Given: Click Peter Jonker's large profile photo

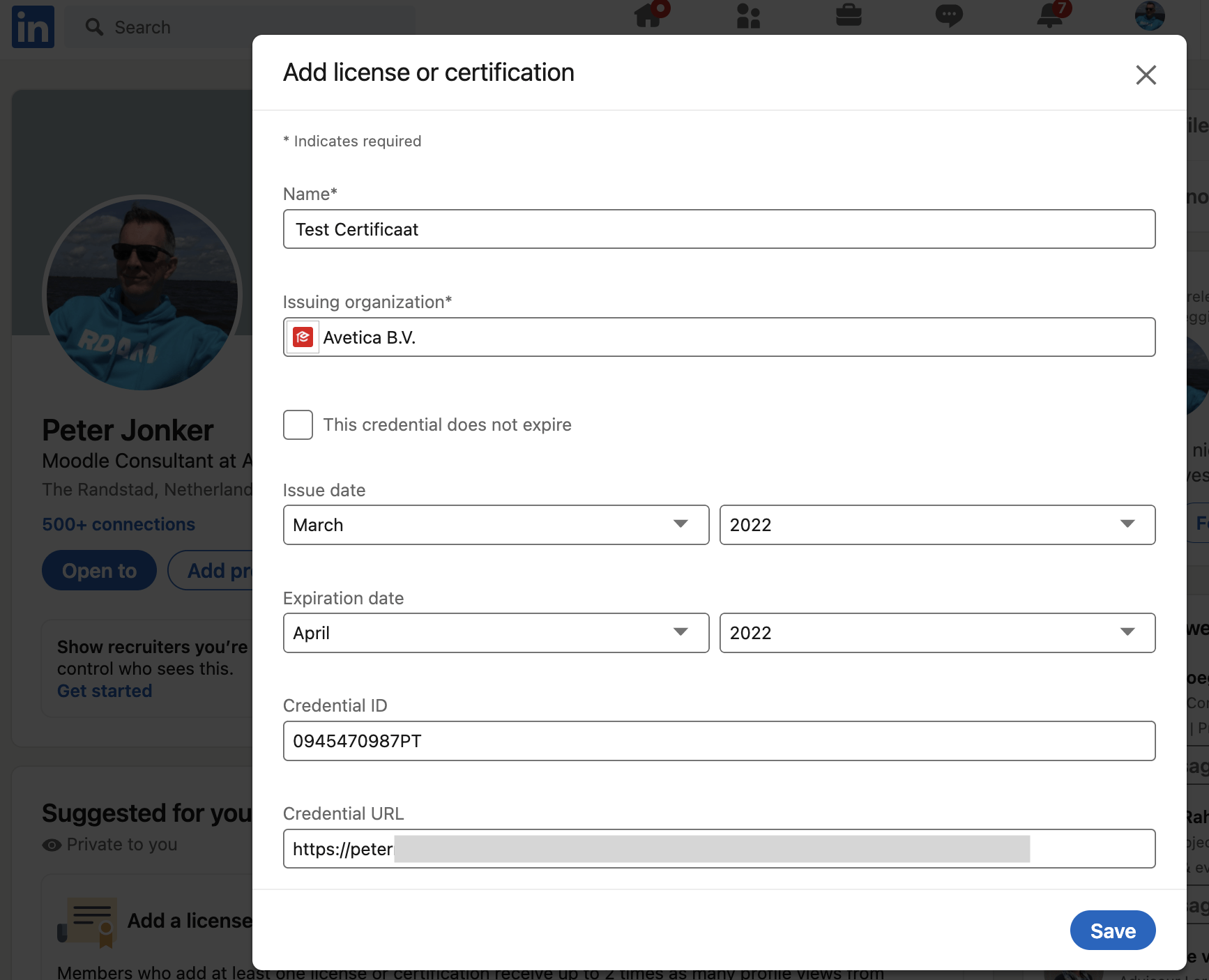Looking at the screenshot, I should (142, 293).
